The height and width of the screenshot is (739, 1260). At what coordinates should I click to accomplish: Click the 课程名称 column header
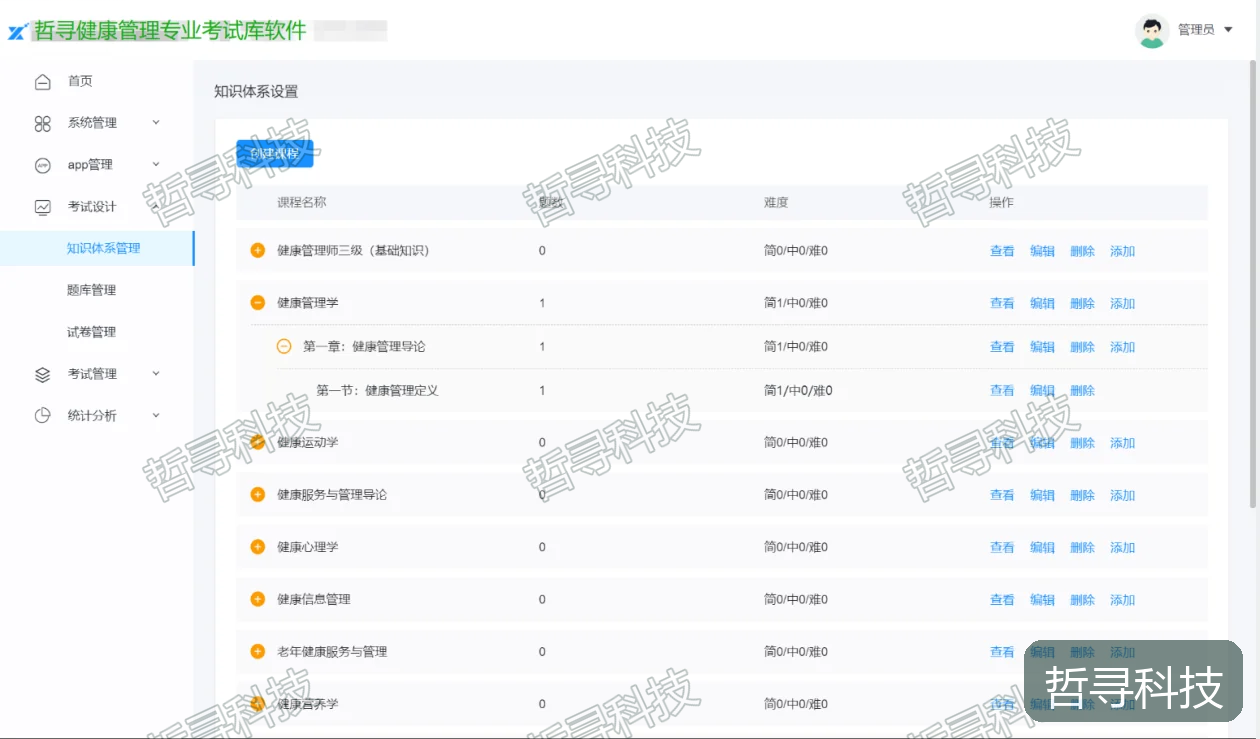coord(301,202)
